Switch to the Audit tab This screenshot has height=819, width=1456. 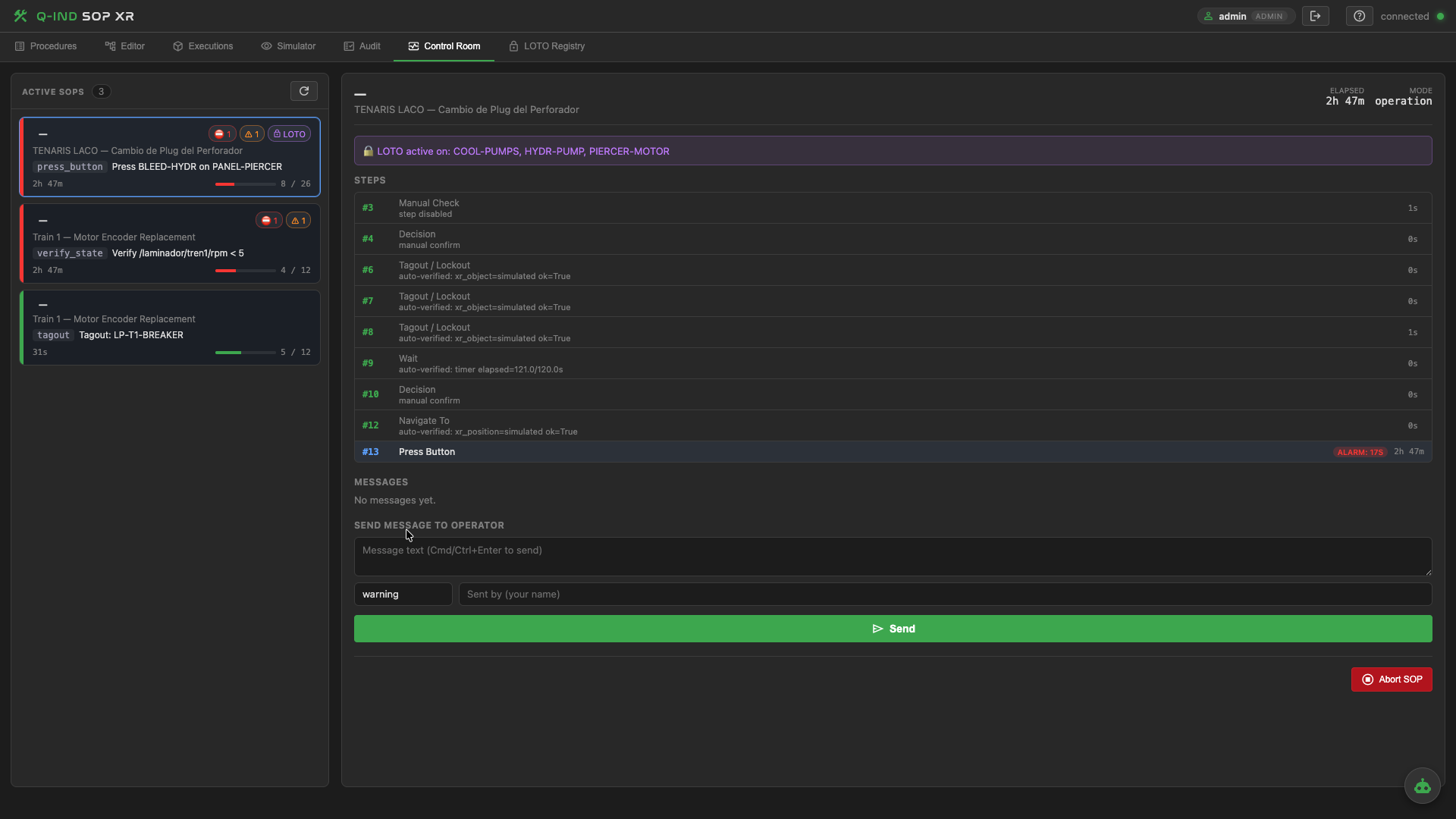(x=362, y=46)
